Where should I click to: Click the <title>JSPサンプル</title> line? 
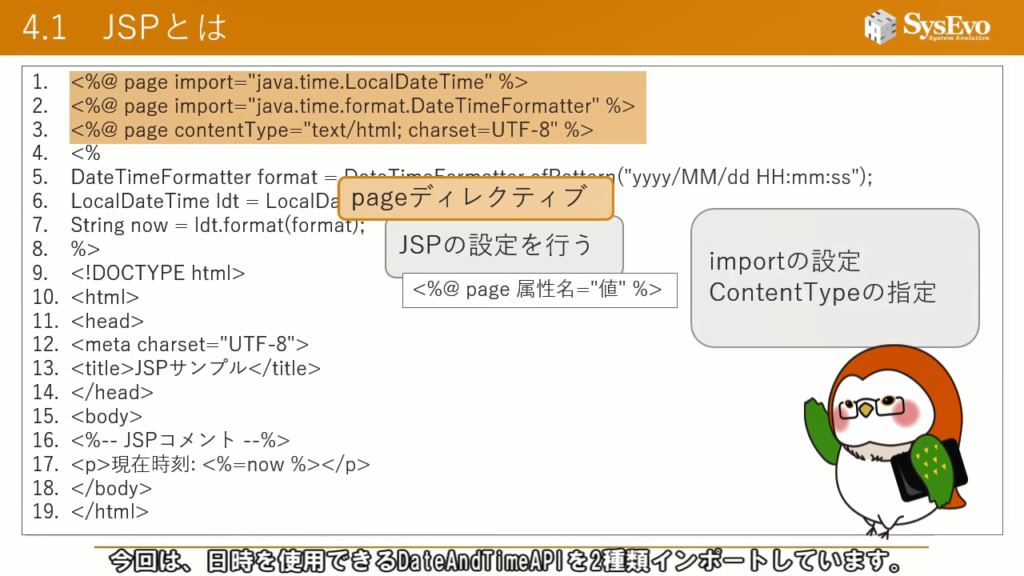(x=196, y=368)
